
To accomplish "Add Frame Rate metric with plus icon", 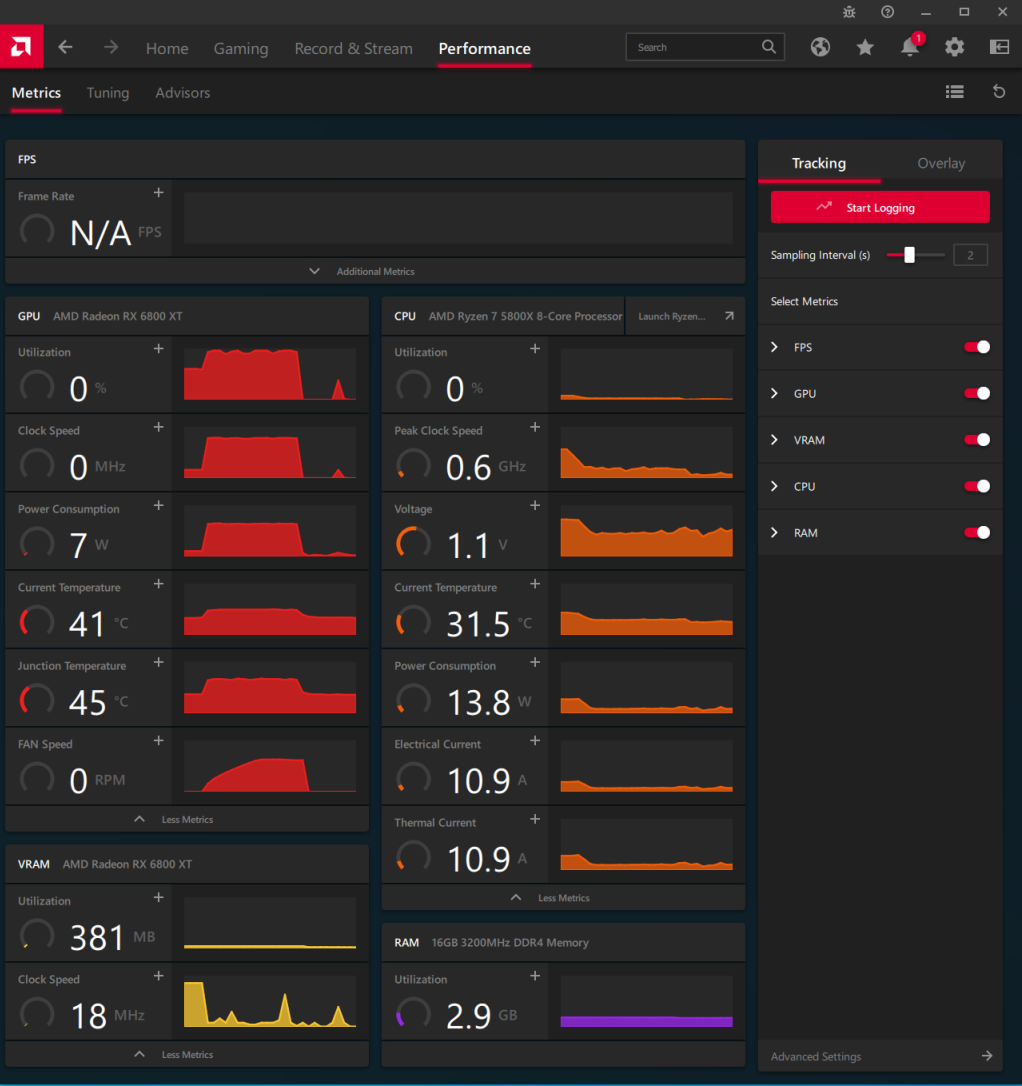I will click(x=159, y=193).
